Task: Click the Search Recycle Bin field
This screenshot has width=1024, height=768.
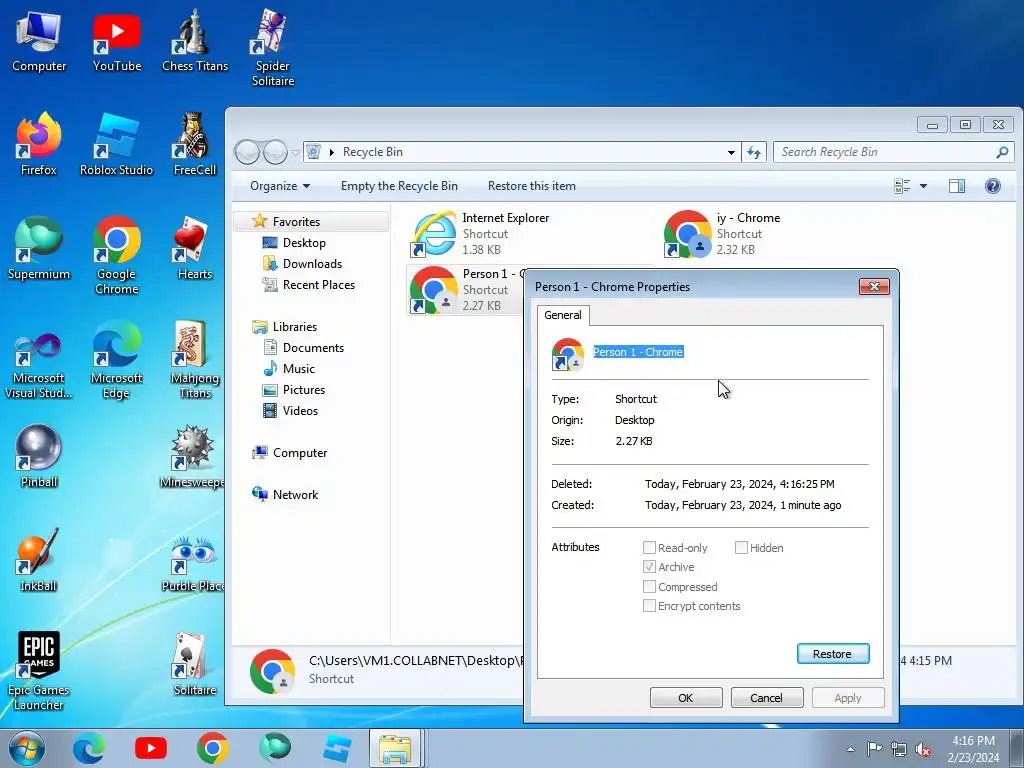Action: tap(893, 152)
